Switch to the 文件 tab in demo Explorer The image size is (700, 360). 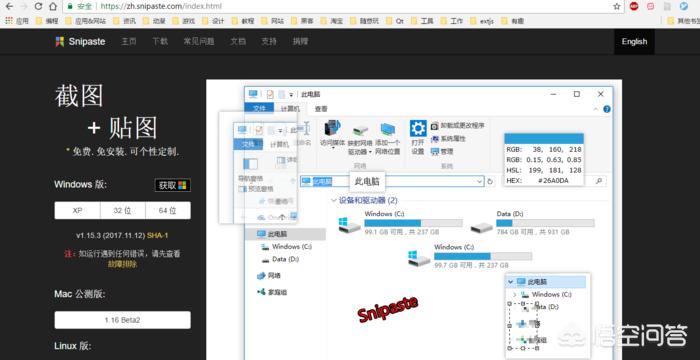[x=259, y=109]
